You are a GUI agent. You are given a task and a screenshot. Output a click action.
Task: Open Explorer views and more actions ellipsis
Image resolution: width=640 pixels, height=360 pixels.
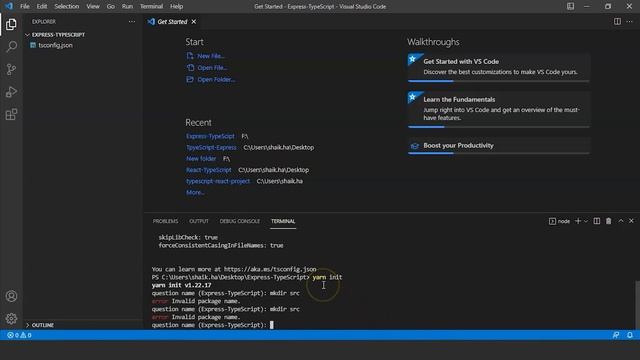[x=131, y=22]
